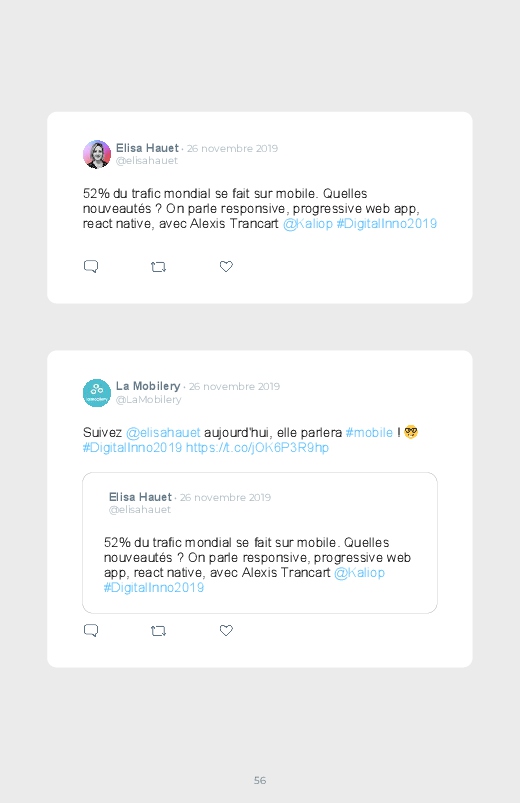Open #DigitalInno2019 hashtag in La Mobilery tweet
This screenshot has height=803, width=520.
(x=132, y=448)
